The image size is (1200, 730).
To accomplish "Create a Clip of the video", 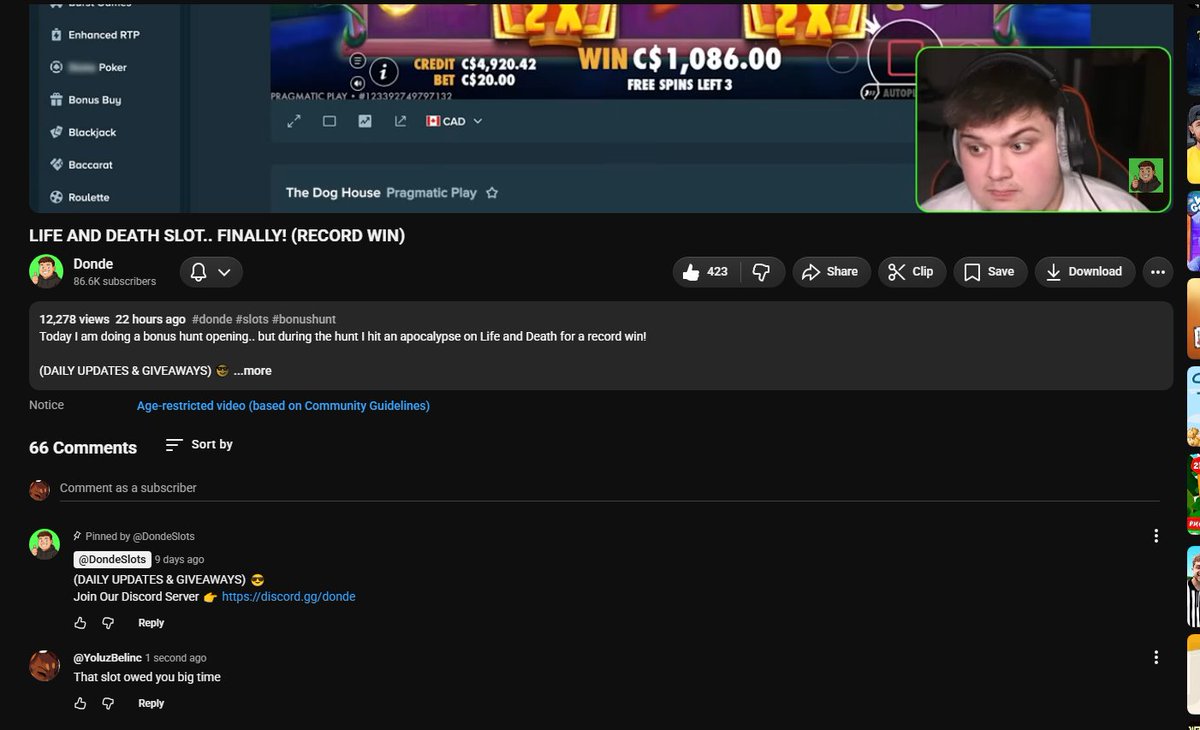I will (x=911, y=272).
